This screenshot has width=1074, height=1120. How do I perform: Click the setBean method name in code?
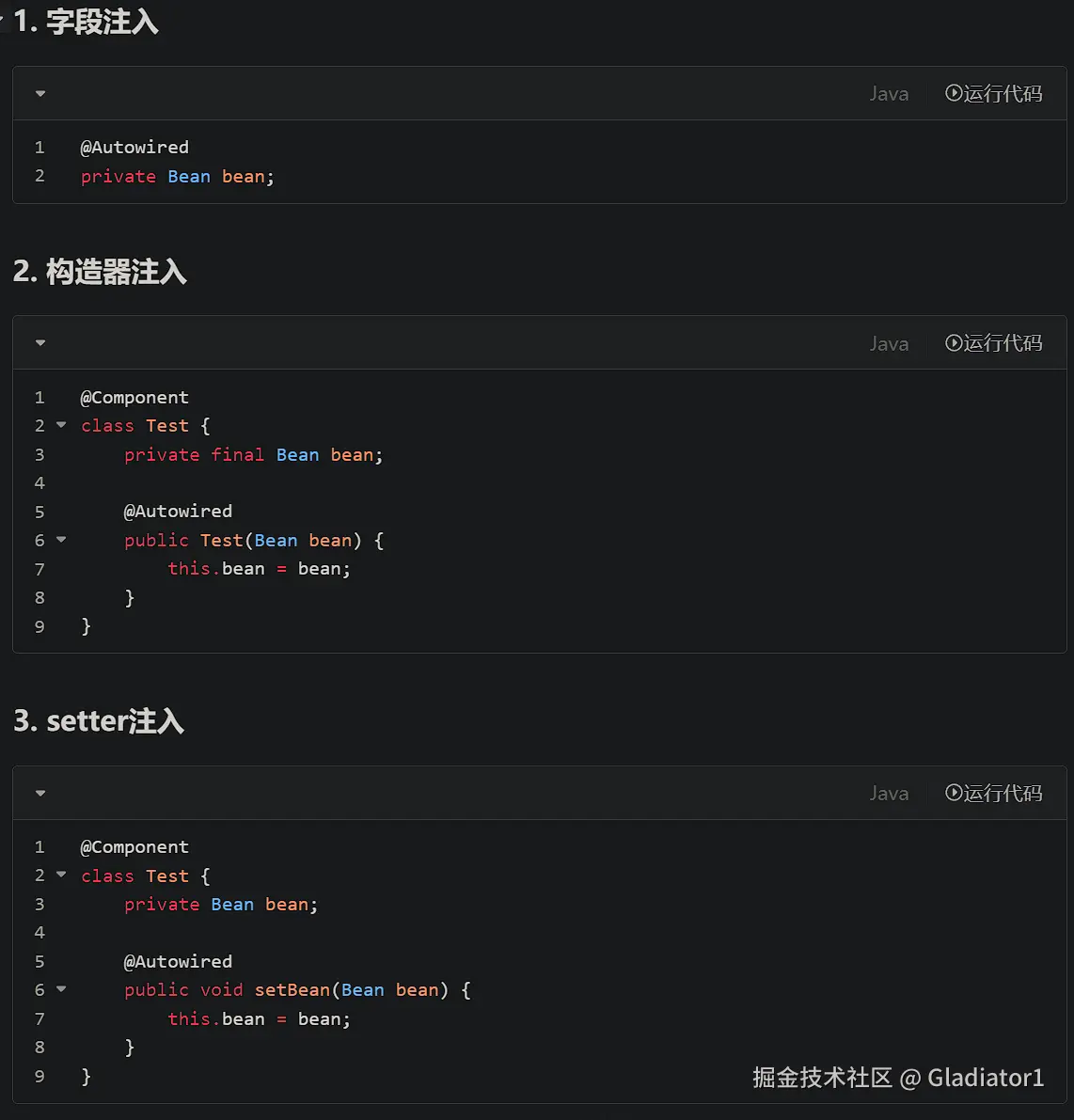[x=292, y=990]
